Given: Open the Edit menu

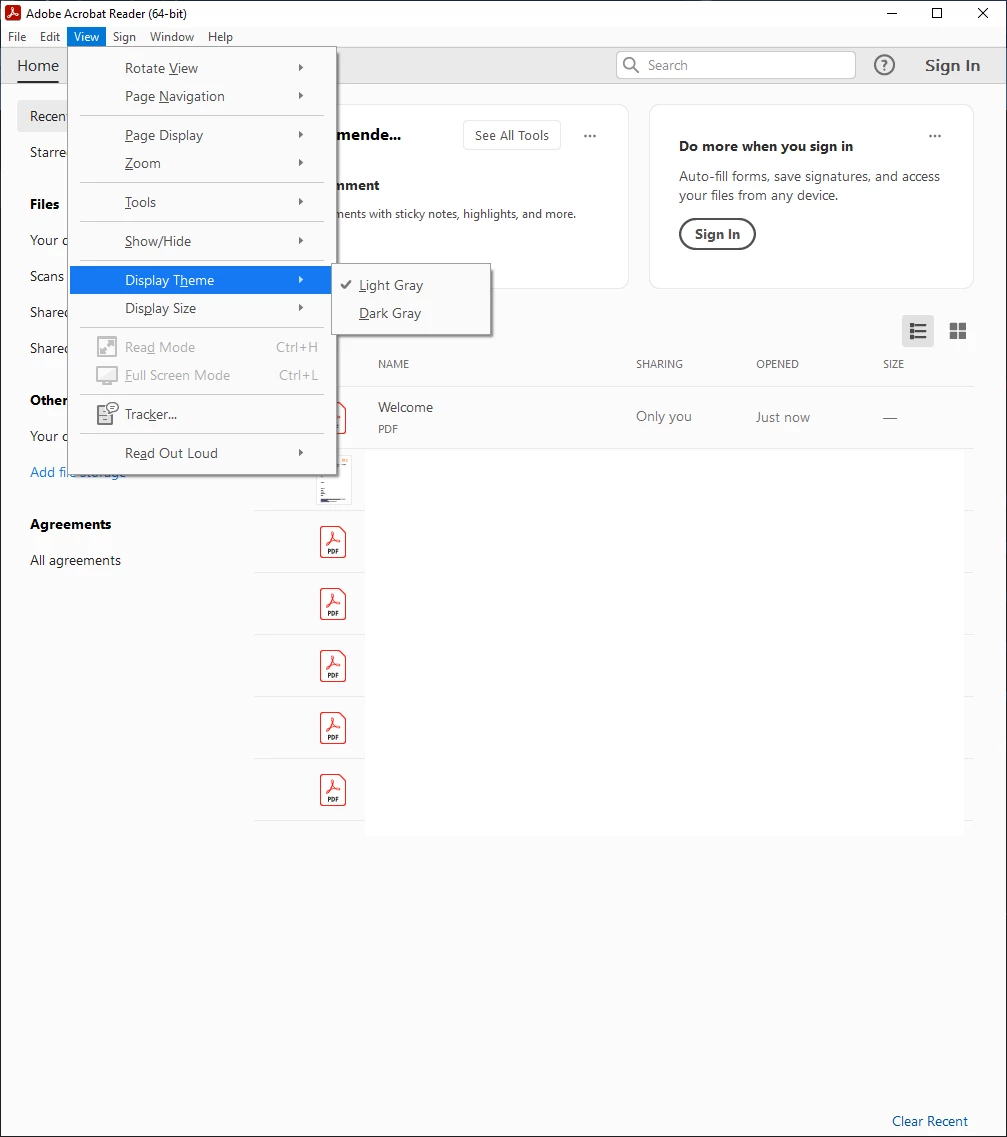Looking at the screenshot, I should pyautogui.click(x=50, y=37).
